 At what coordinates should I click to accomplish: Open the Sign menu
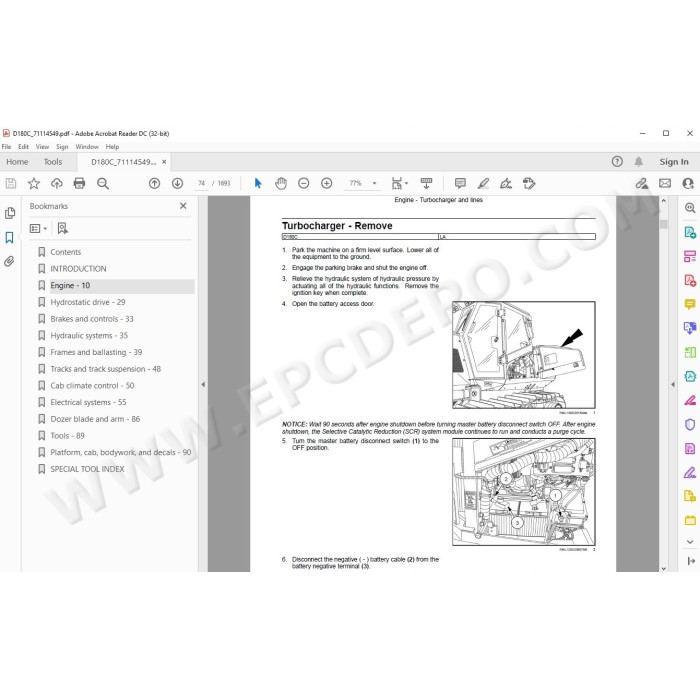point(62,147)
